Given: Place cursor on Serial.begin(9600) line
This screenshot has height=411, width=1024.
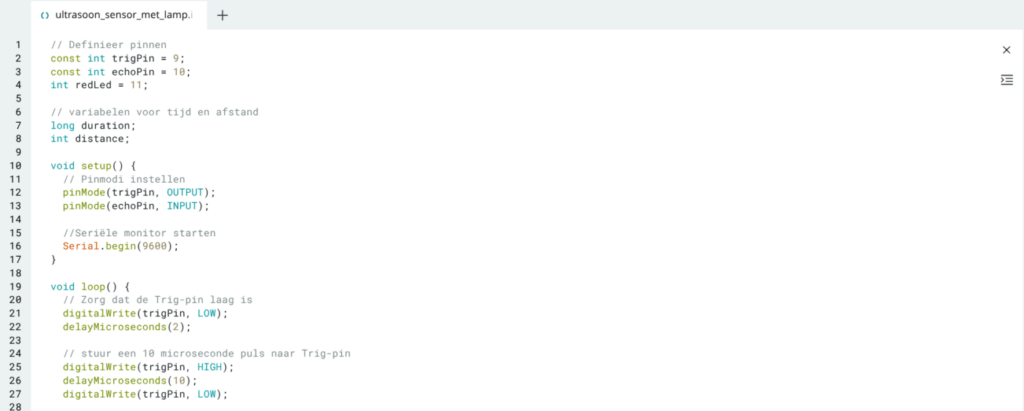Looking at the screenshot, I should pos(120,246).
